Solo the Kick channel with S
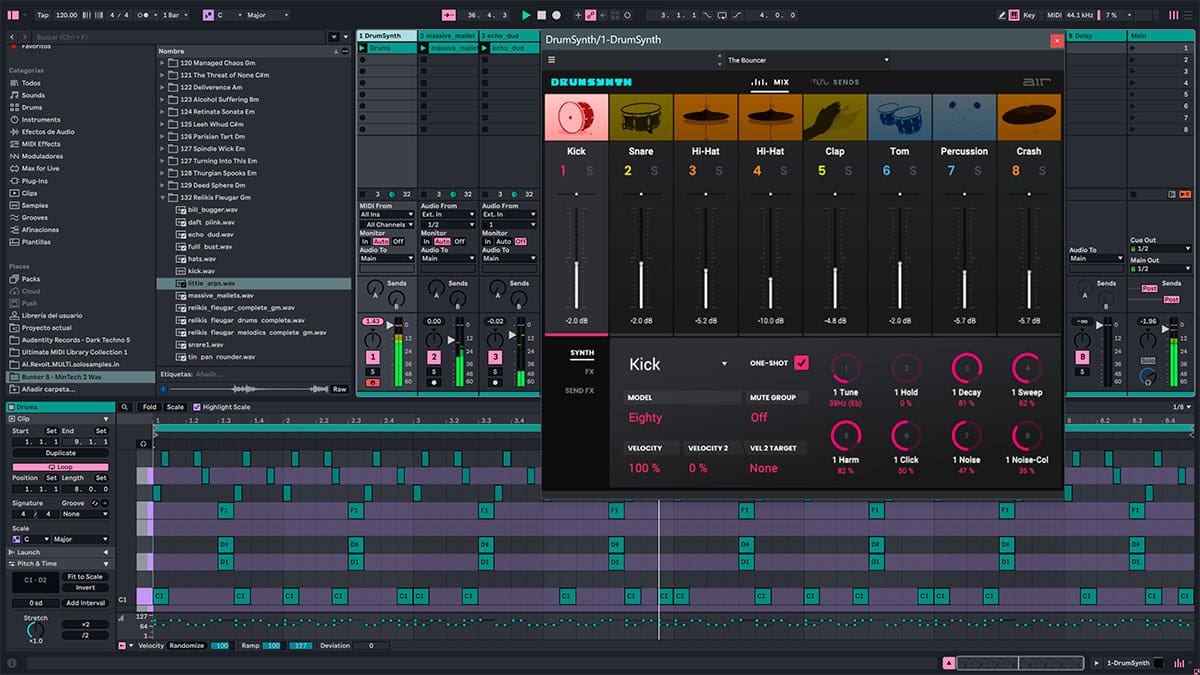Image resolution: width=1200 pixels, height=675 pixels. 589,171
